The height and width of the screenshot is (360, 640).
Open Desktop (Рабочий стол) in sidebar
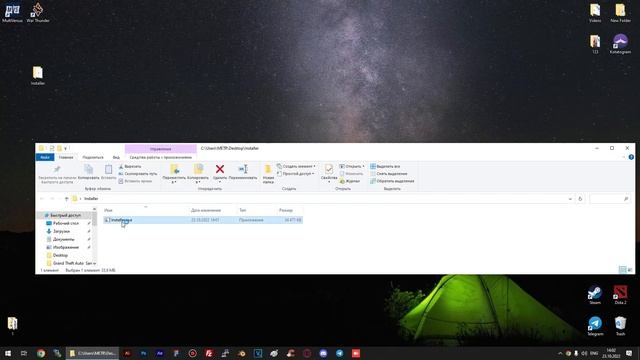[x=65, y=223]
